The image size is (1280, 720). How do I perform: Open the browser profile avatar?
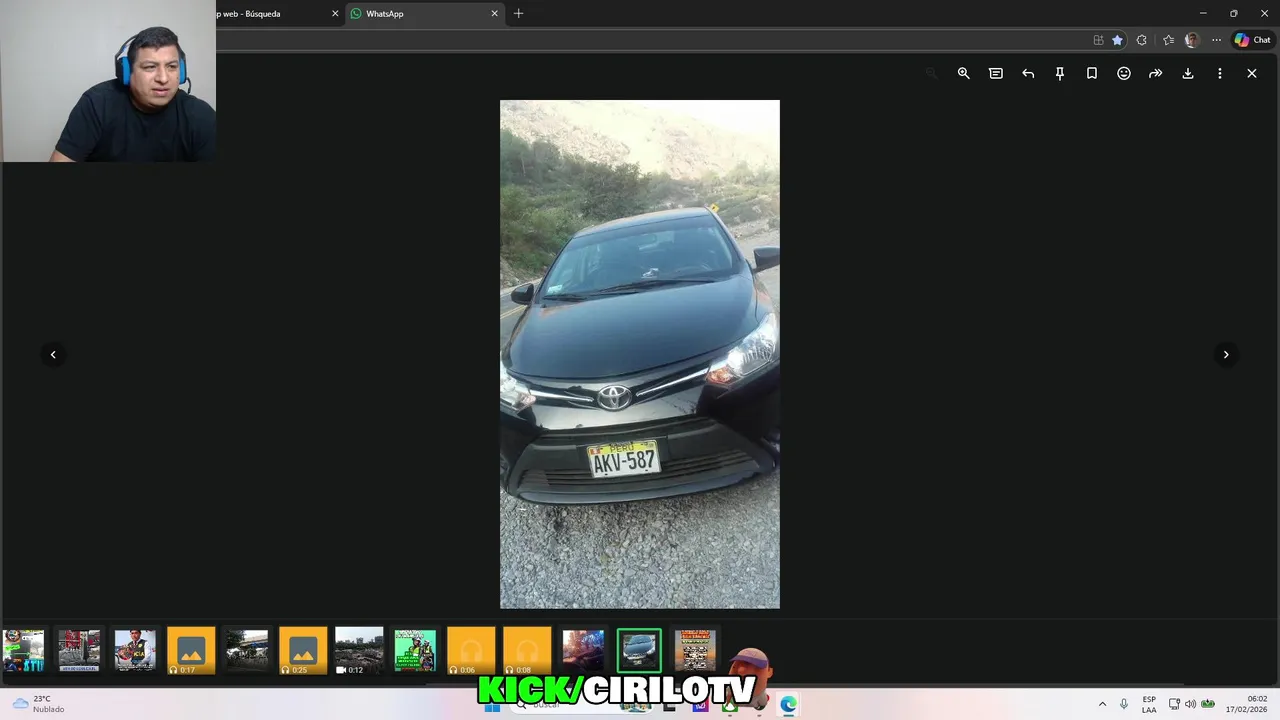pyautogui.click(x=1192, y=40)
